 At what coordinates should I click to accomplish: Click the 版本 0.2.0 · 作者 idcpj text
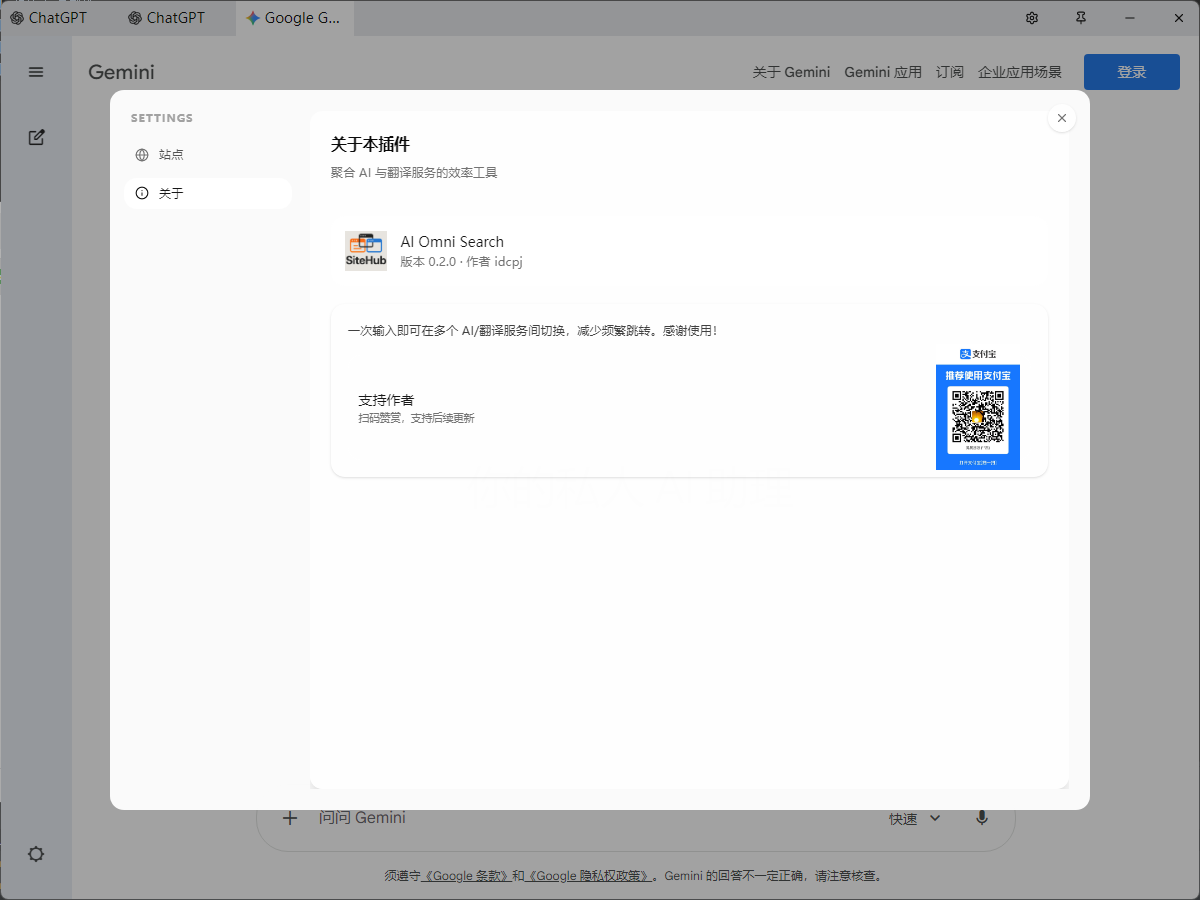tap(461, 262)
